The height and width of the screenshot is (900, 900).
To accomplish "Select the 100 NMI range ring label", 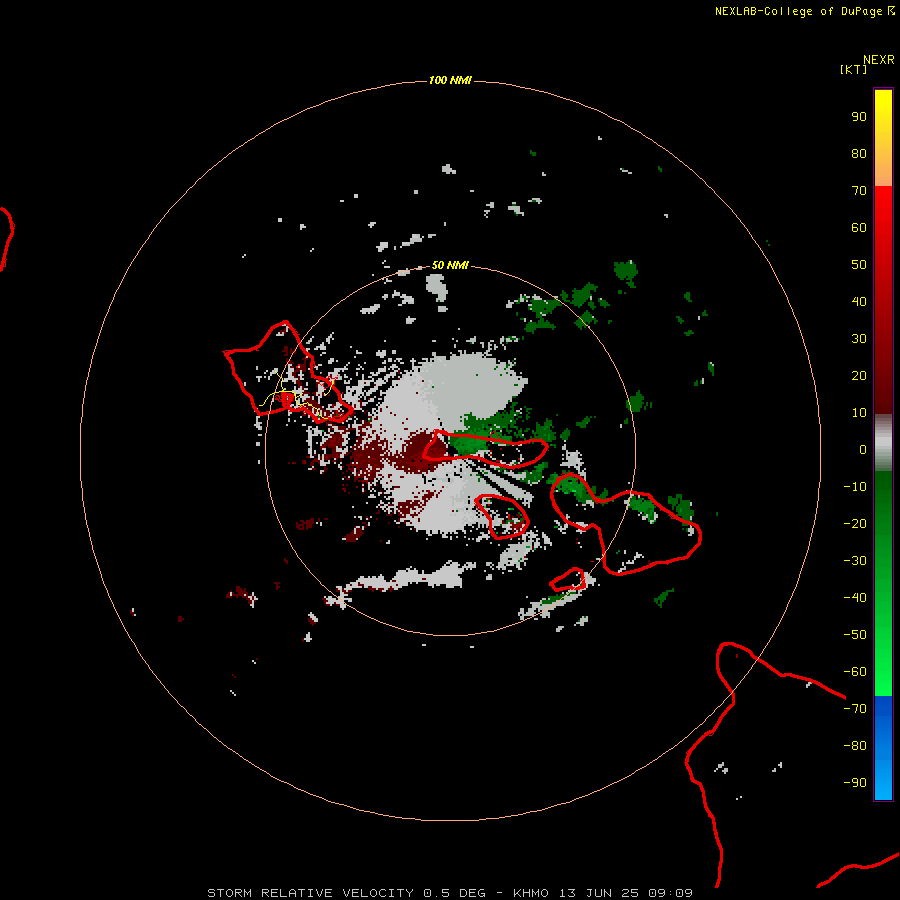I will [x=450, y=80].
